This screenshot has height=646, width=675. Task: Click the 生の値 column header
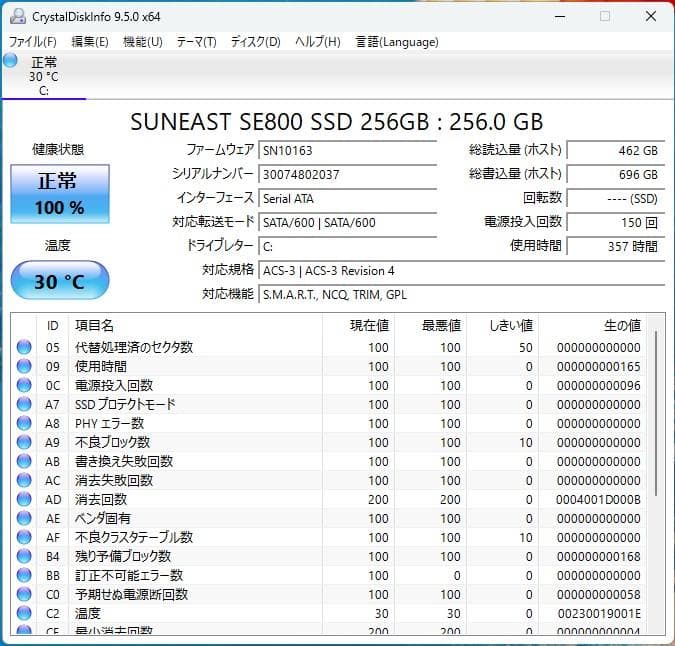(x=592, y=325)
